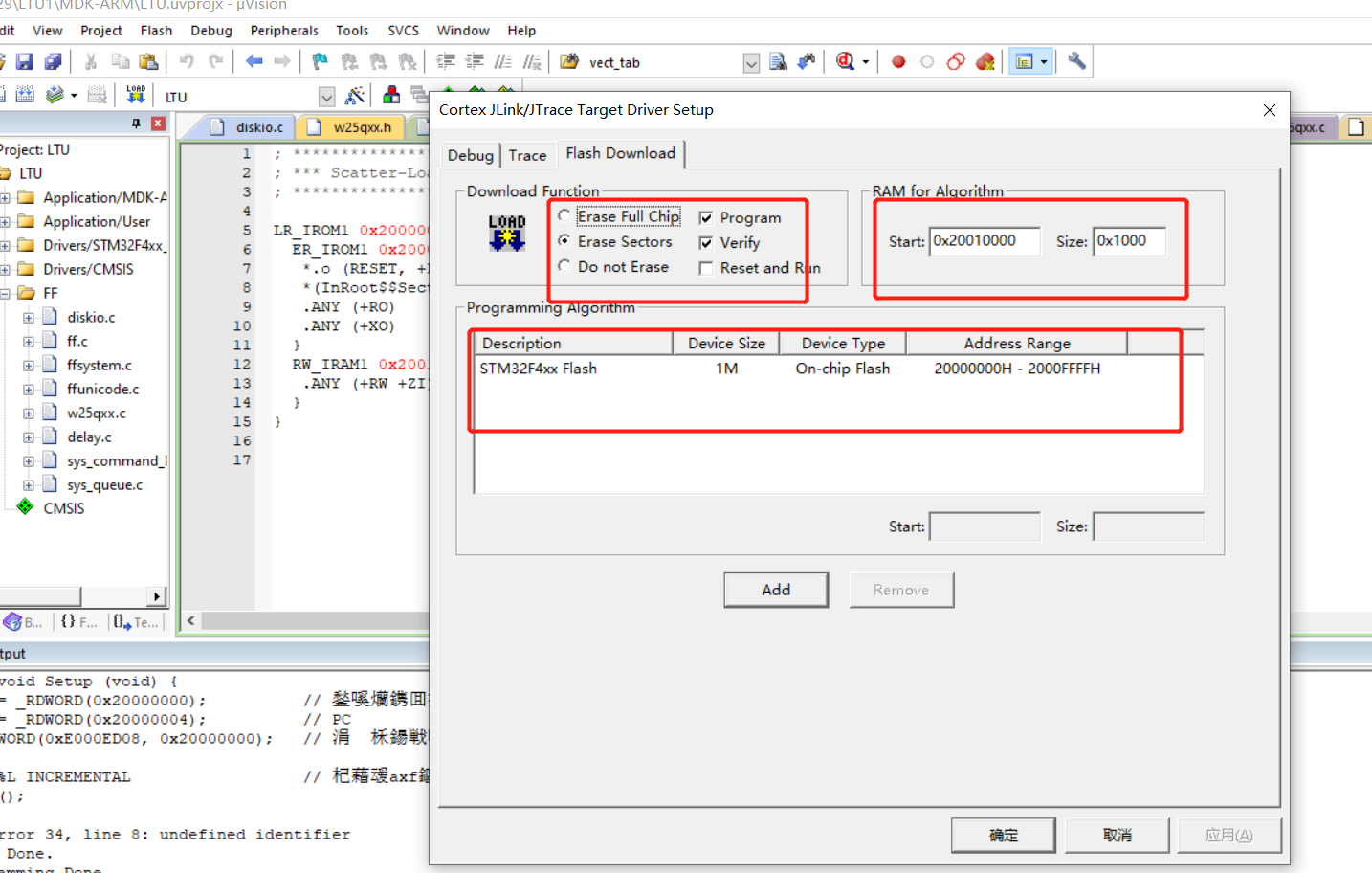Open the Peripherals menu
Image resolution: width=1372 pixels, height=873 pixels.
coord(284,31)
